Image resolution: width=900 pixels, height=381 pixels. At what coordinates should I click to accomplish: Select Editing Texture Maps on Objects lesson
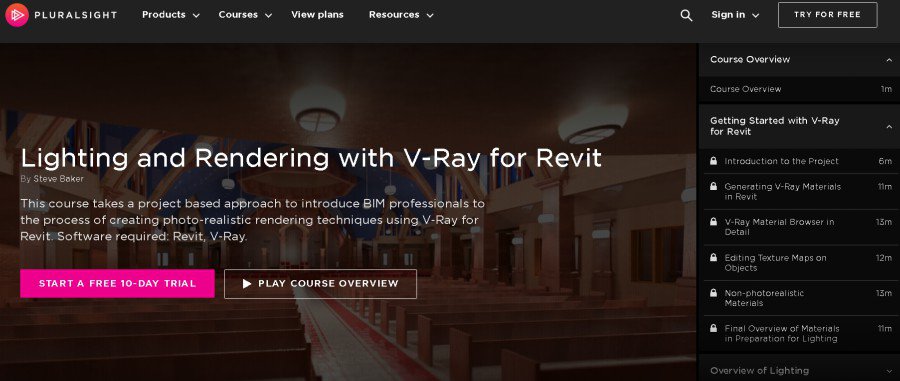click(x=799, y=263)
